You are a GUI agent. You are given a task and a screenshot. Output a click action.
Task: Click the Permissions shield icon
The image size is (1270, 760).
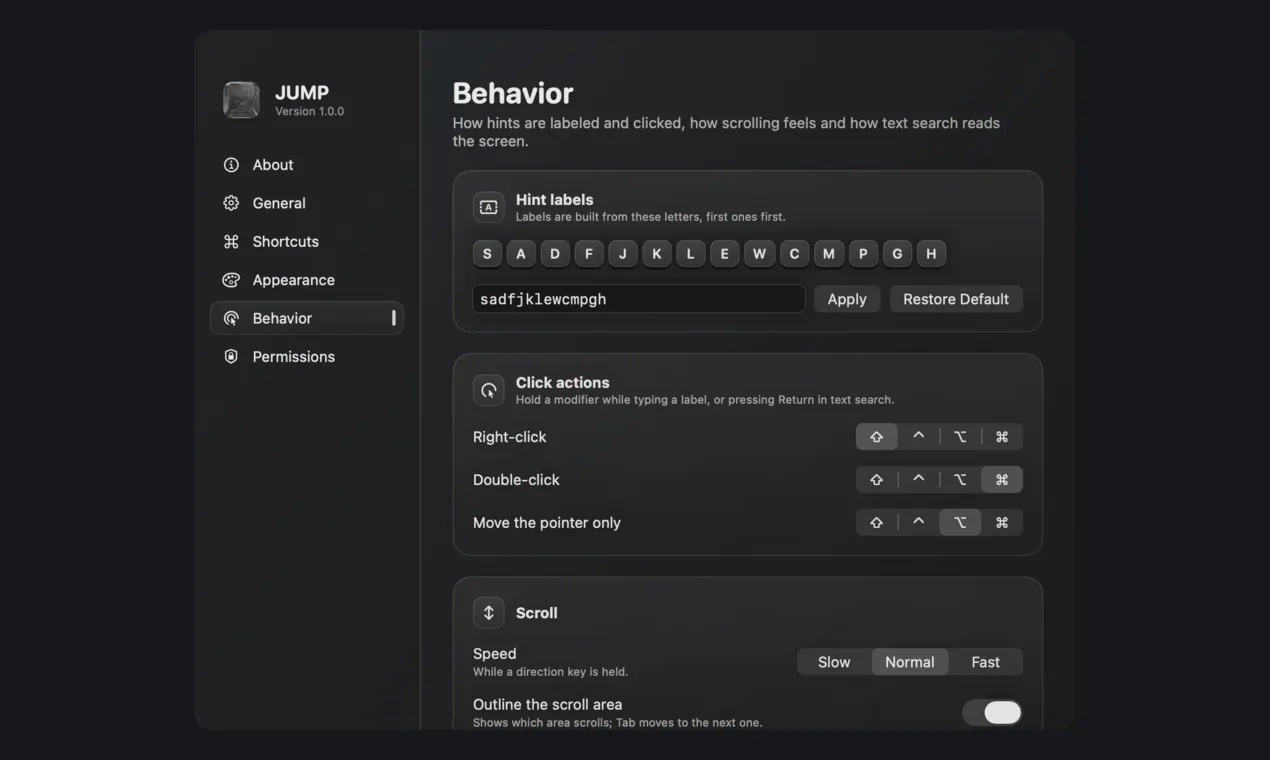[x=231, y=357]
